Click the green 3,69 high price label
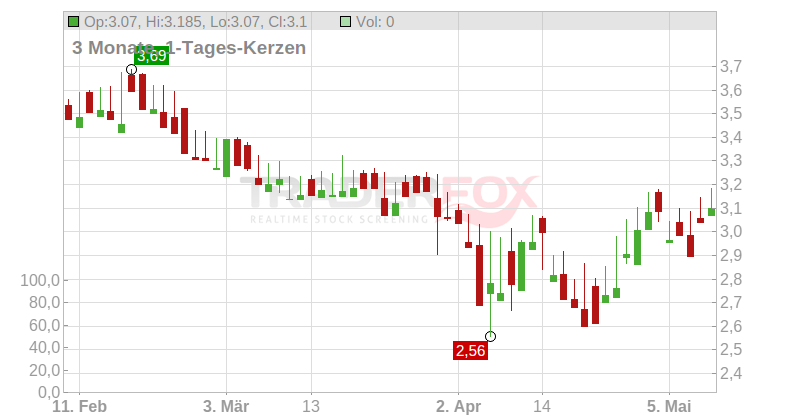 point(152,56)
